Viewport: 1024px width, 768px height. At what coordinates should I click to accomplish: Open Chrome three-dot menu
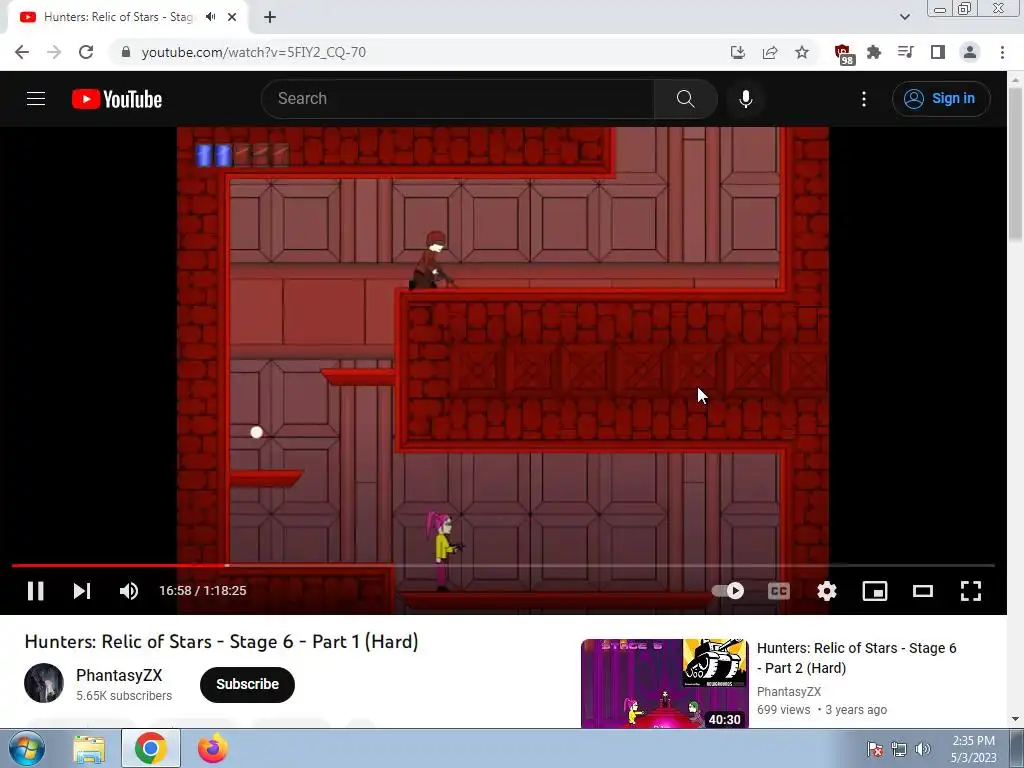tap(1002, 52)
